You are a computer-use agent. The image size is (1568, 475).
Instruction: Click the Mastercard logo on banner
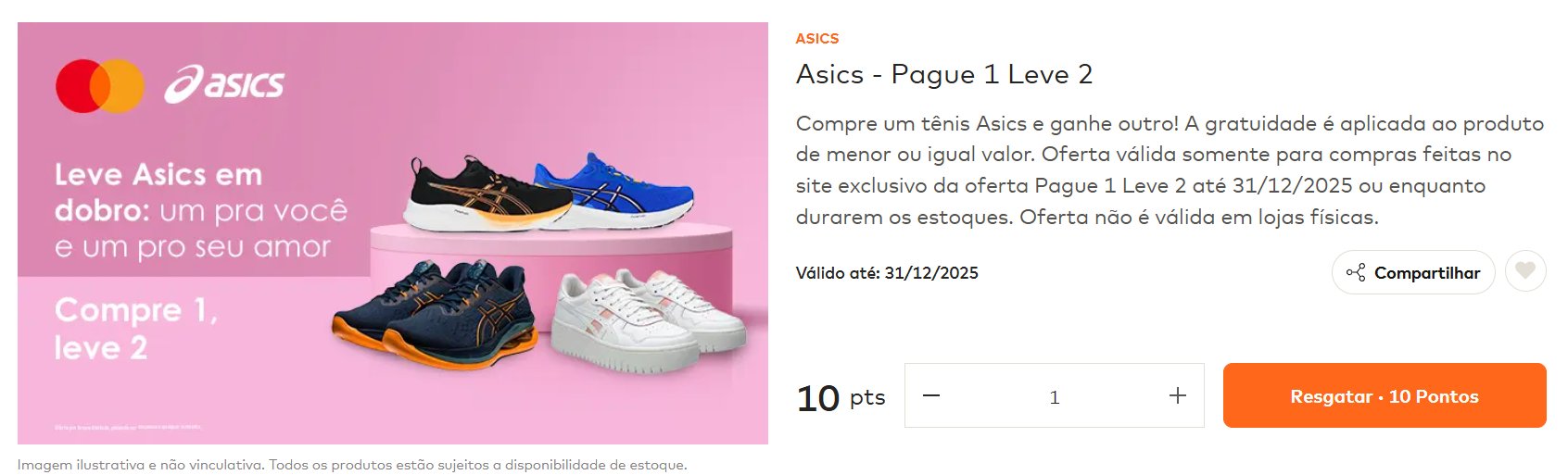(100, 86)
